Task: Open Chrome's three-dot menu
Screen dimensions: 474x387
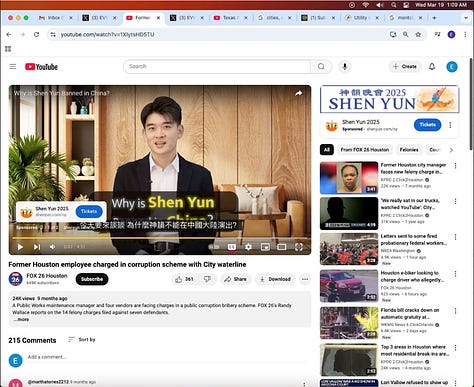Action: pyautogui.click(x=465, y=34)
